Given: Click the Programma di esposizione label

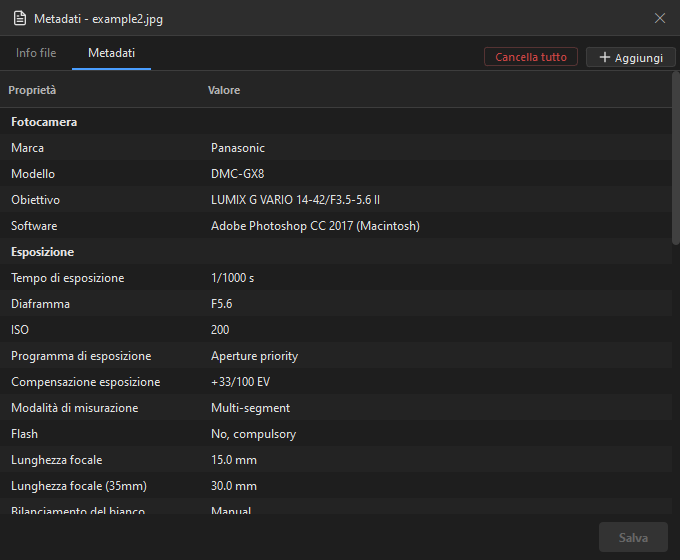Looking at the screenshot, I should tap(81, 356).
